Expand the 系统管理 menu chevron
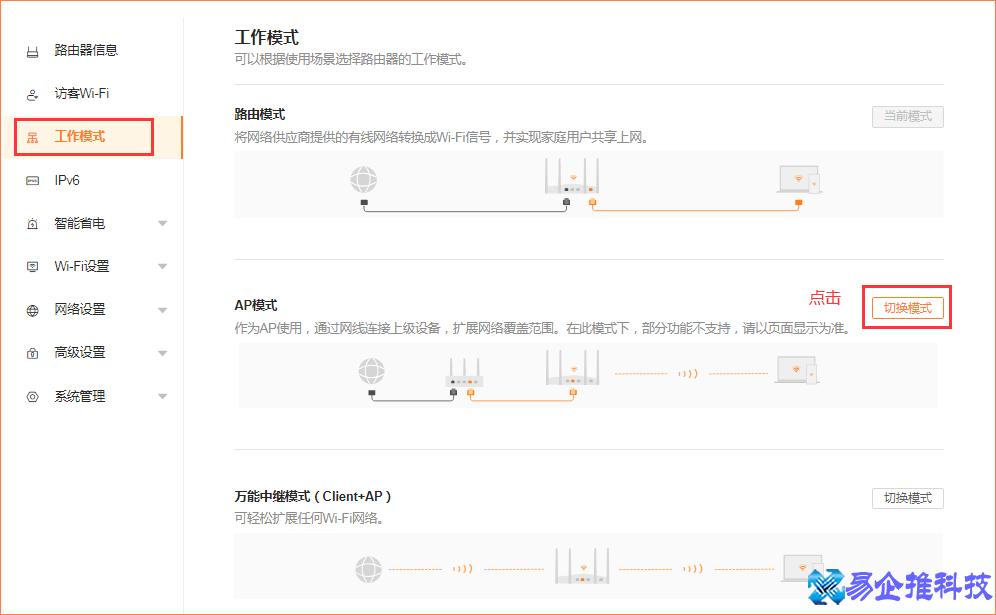 (x=162, y=395)
